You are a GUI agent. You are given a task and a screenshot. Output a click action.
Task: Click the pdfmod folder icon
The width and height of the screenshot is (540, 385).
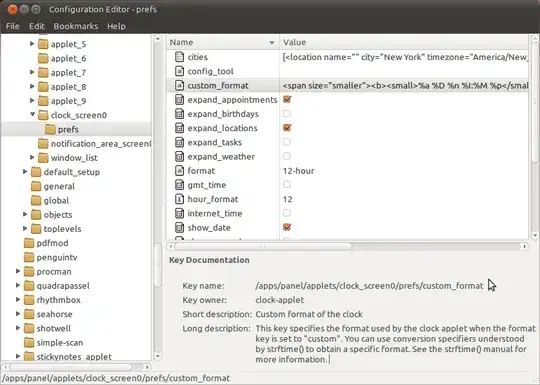pyautogui.click(x=29, y=243)
